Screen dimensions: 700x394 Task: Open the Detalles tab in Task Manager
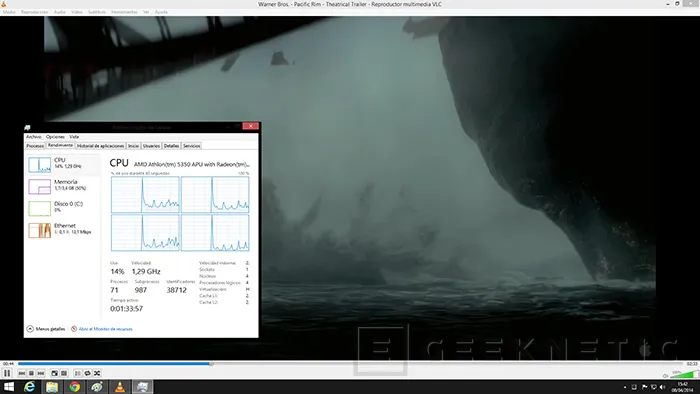tap(171, 146)
